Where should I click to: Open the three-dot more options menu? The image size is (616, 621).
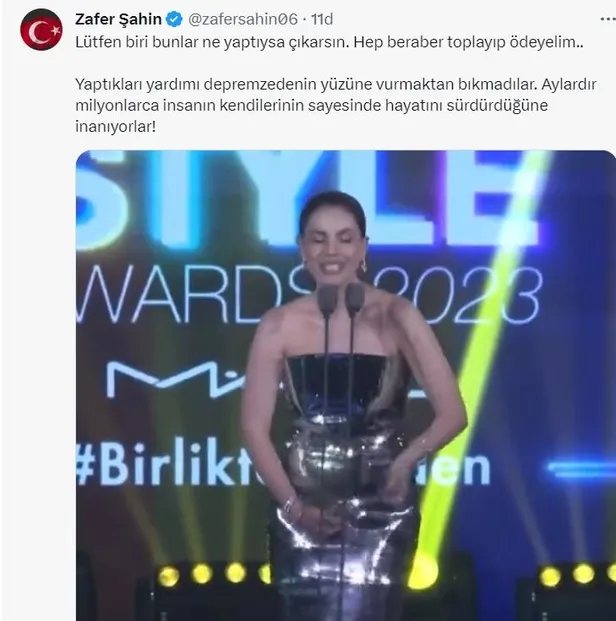tap(608, 19)
